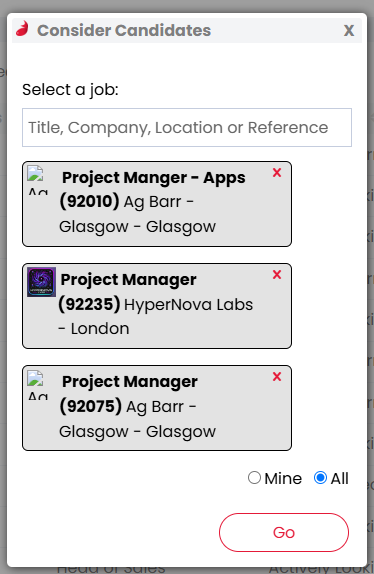374x574 pixels.
Task: Click the HyperNova Labs galaxy logo
Action: [41, 282]
